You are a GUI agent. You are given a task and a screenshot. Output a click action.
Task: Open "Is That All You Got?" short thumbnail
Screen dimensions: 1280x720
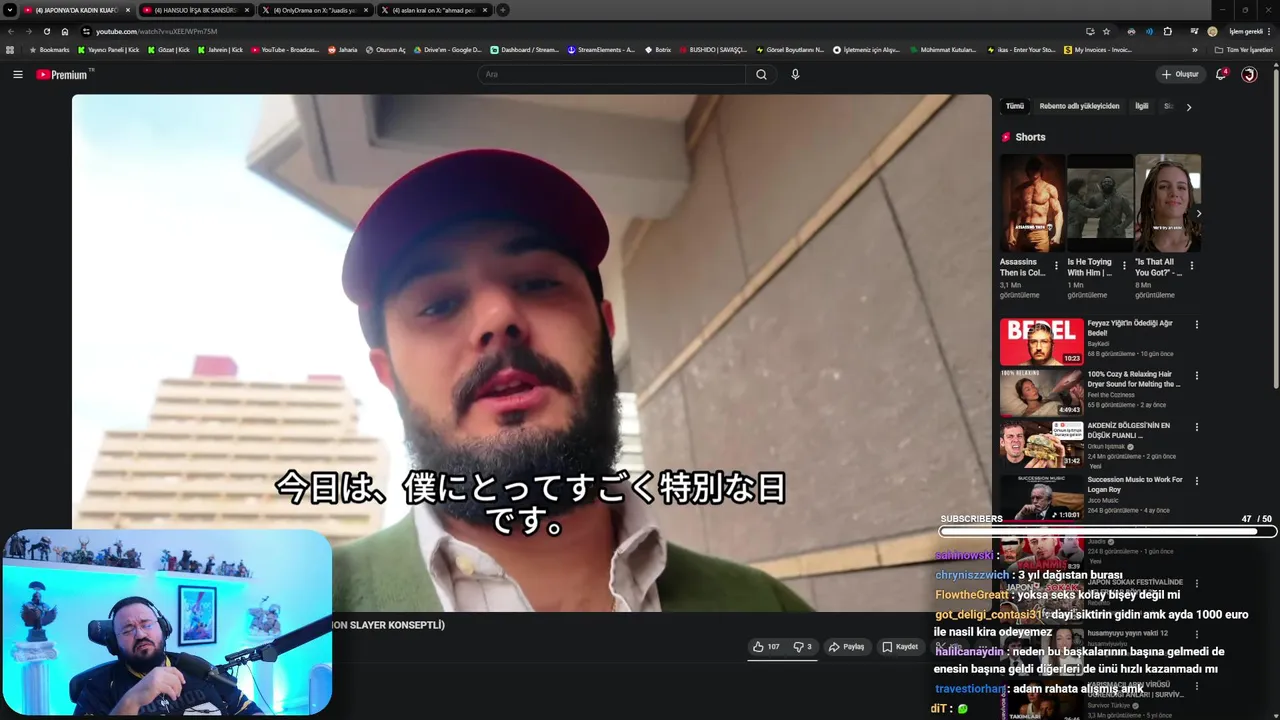(x=1167, y=203)
